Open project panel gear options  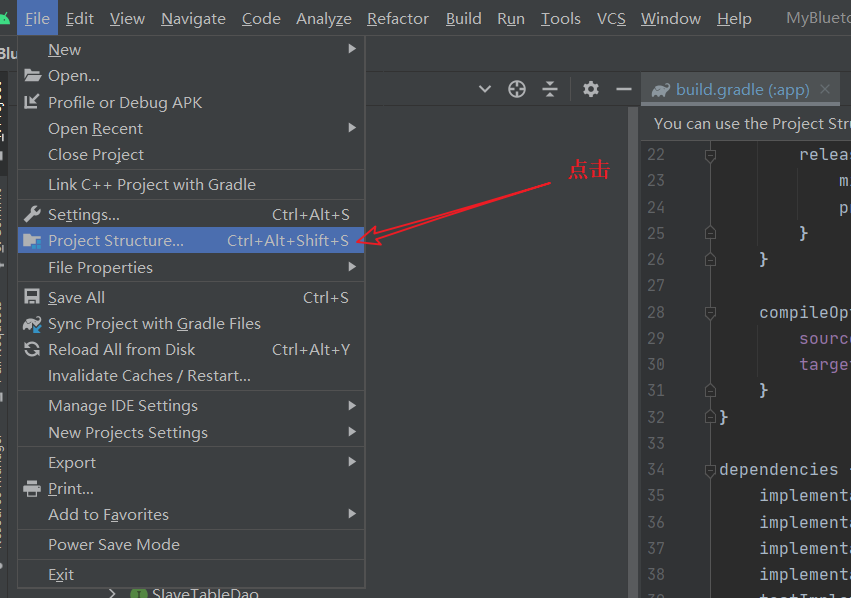click(590, 88)
